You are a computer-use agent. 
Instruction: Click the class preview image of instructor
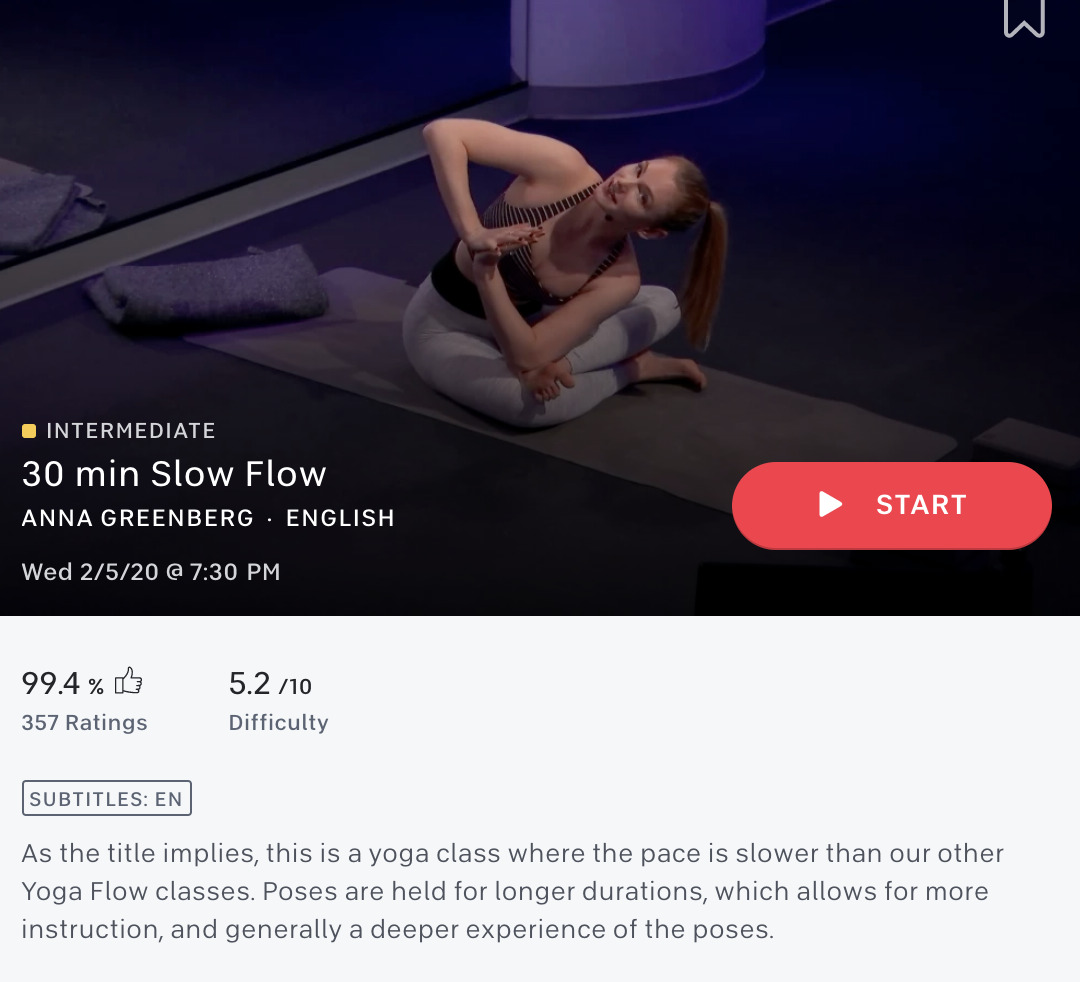[539, 207]
